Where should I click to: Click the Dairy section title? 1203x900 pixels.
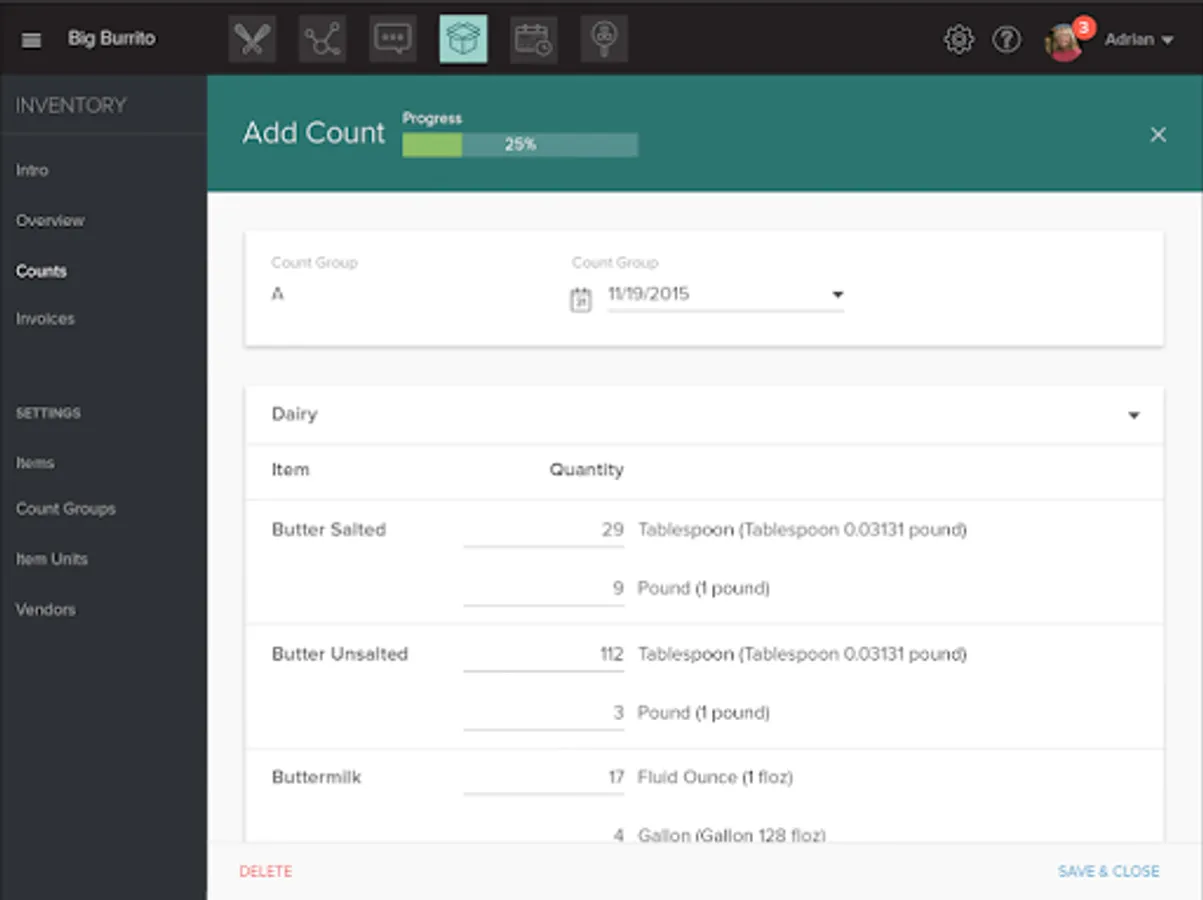pos(294,414)
